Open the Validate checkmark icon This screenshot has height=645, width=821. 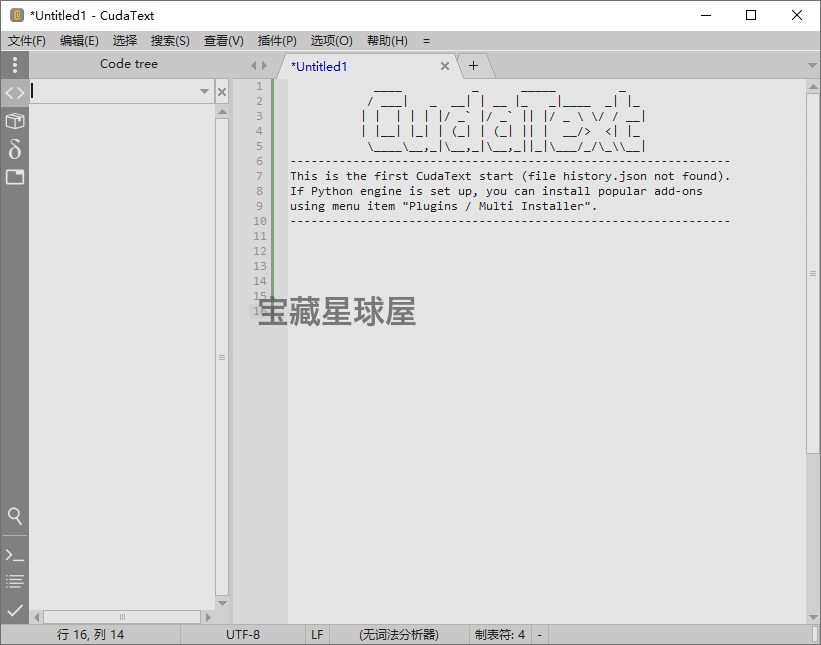click(x=15, y=610)
